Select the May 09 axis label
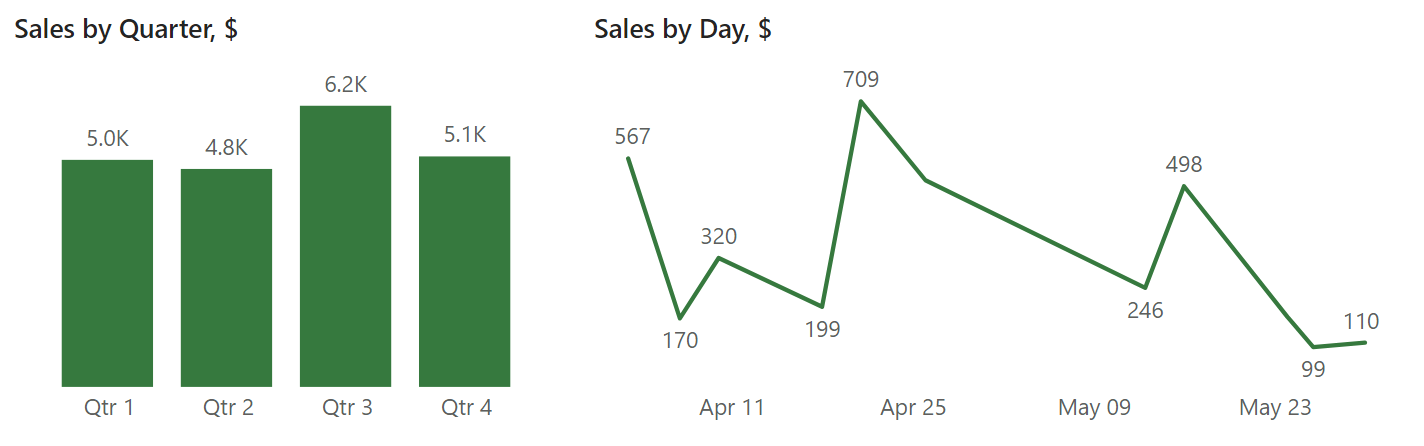 [1094, 408]
